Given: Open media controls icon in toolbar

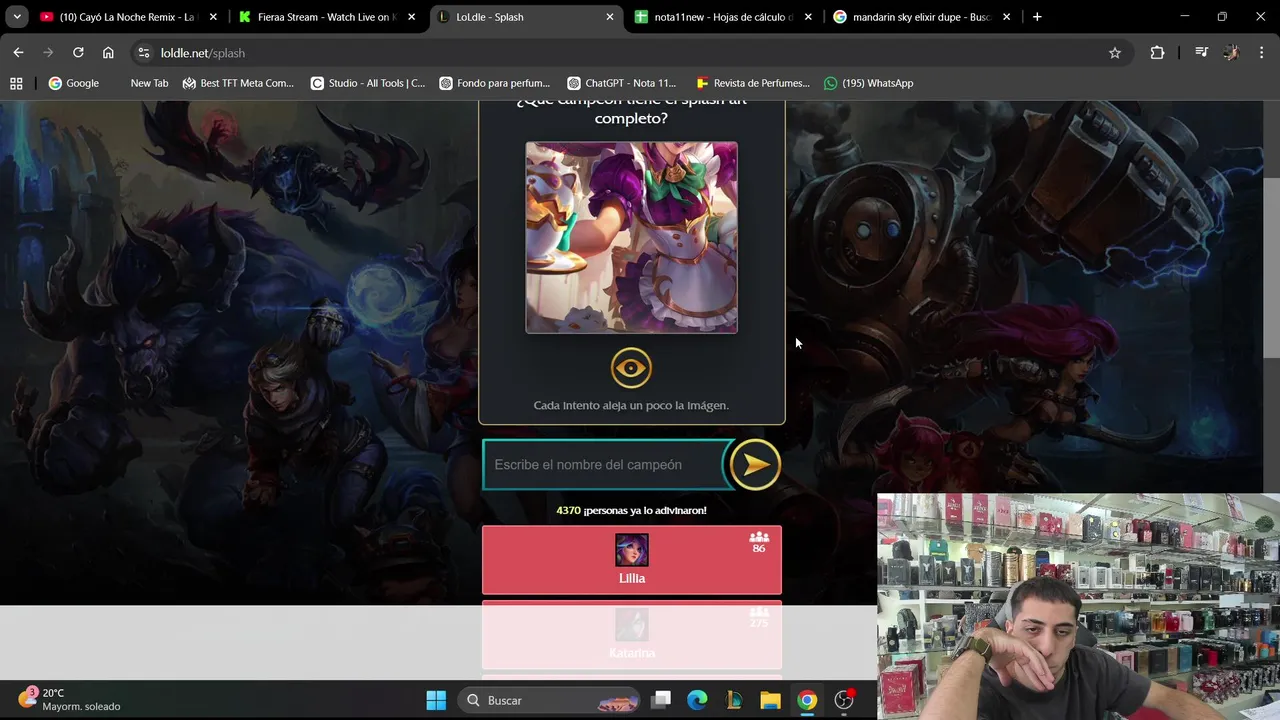Looking at the screenshot, I should pyautogui.click(x=1201, y=53).
